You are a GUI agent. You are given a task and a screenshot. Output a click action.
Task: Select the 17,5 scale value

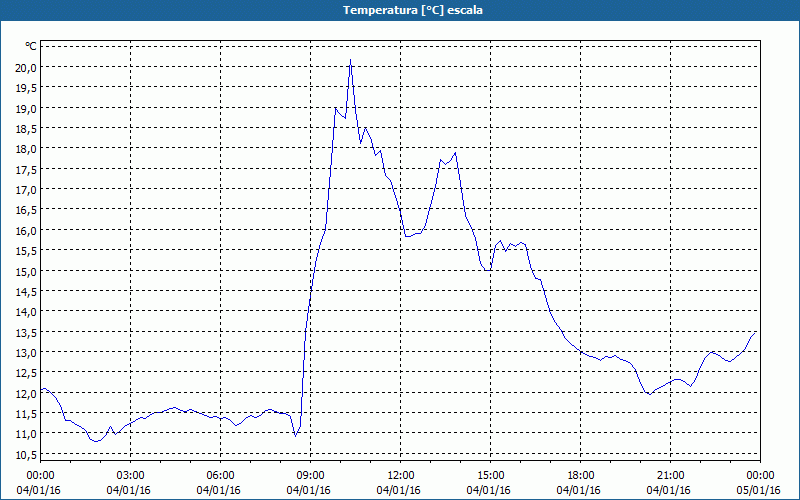click(27, 169)
